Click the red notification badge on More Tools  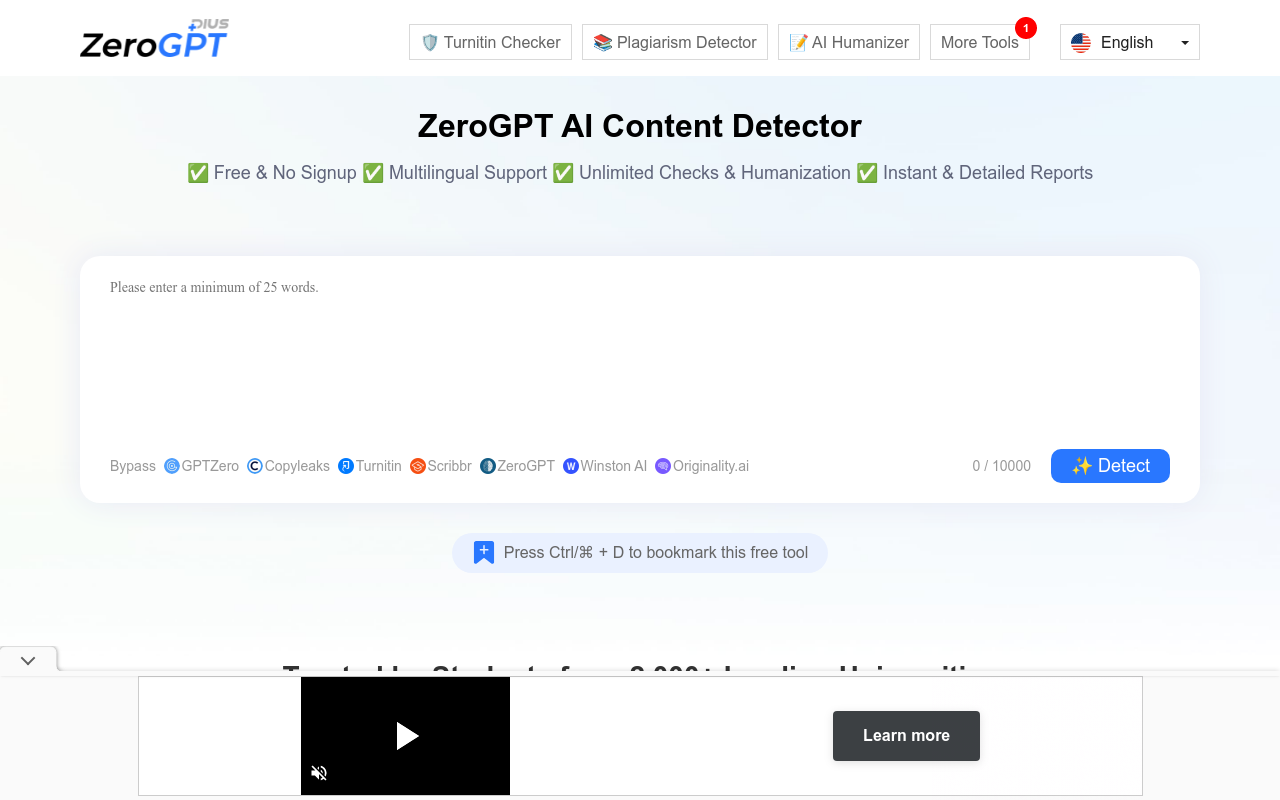click(1025, 28)
